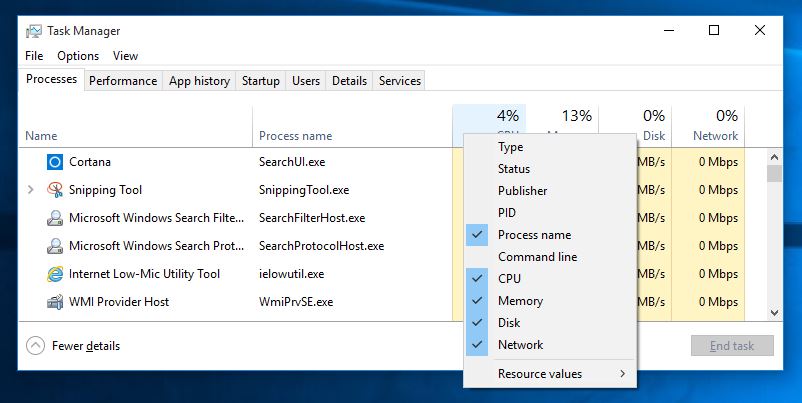
Task: Sort by the Name column header
Action: 136,126
